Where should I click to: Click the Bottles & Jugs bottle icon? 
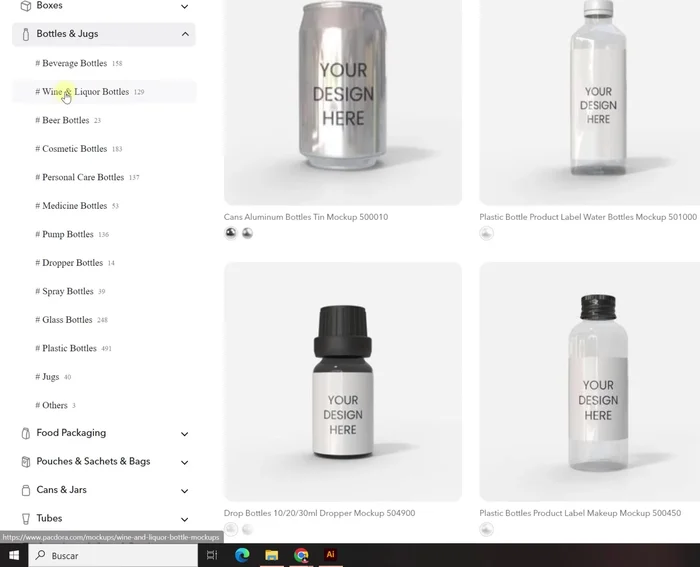26,34
